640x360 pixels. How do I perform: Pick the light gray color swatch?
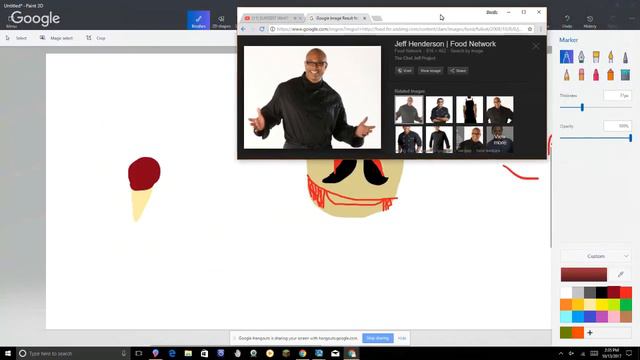point(578,292)
